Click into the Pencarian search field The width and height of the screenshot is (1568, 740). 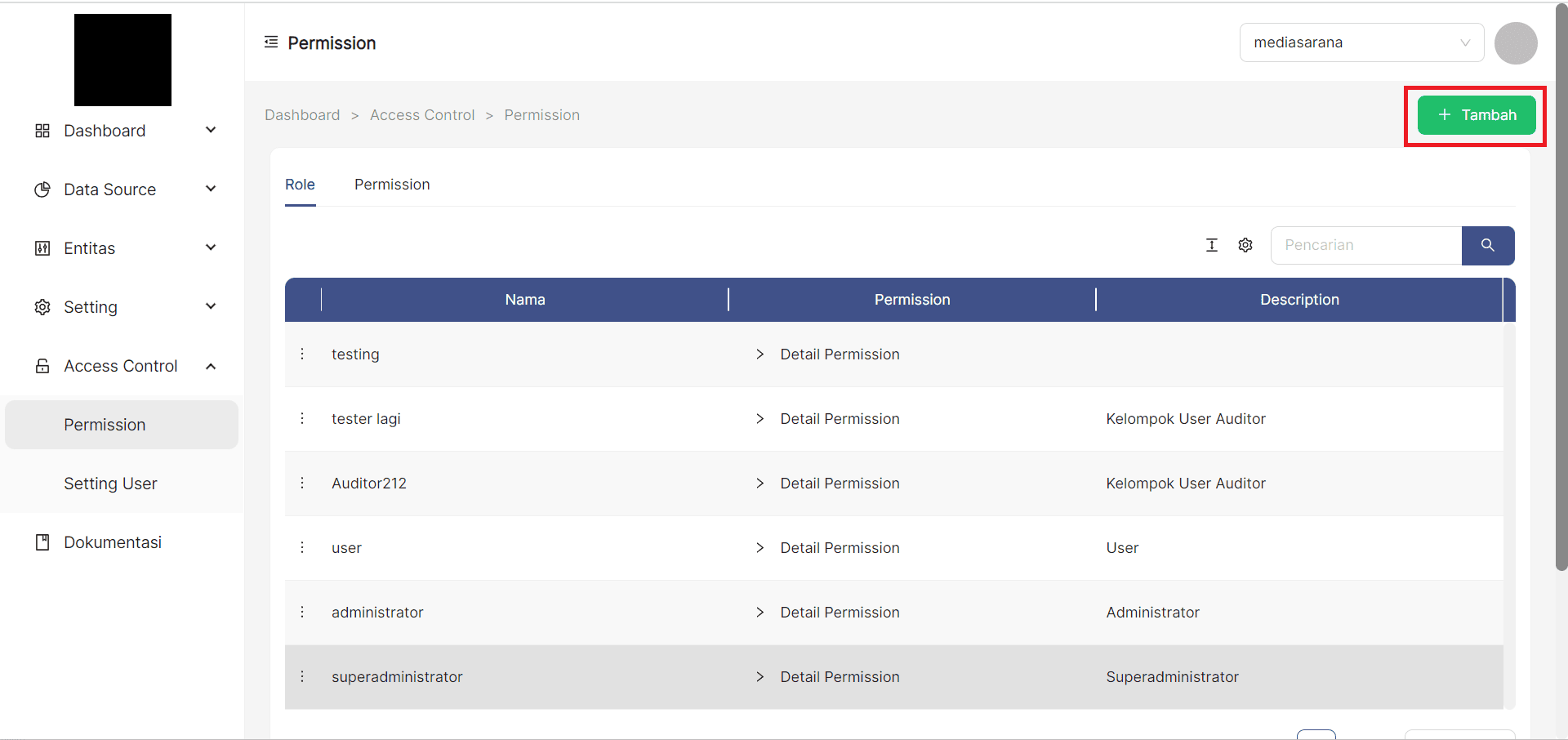(x=1365, y=245)
